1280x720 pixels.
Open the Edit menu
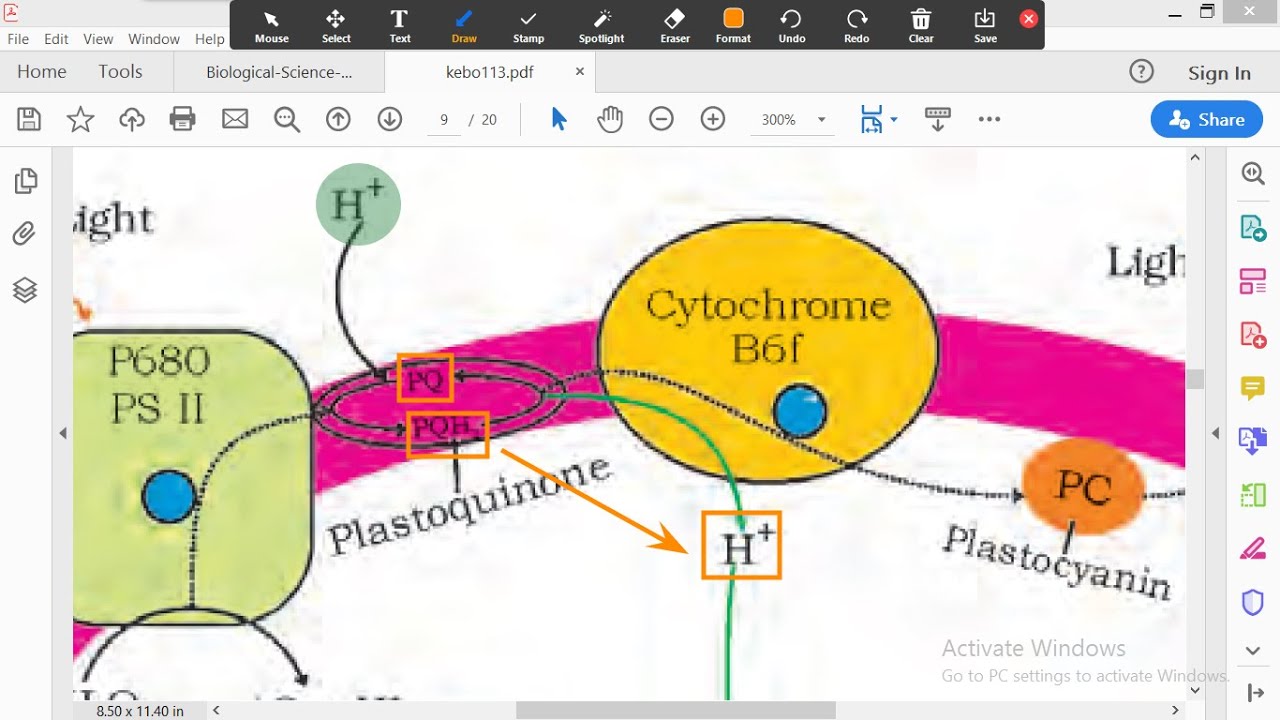[x=57, y=39]
